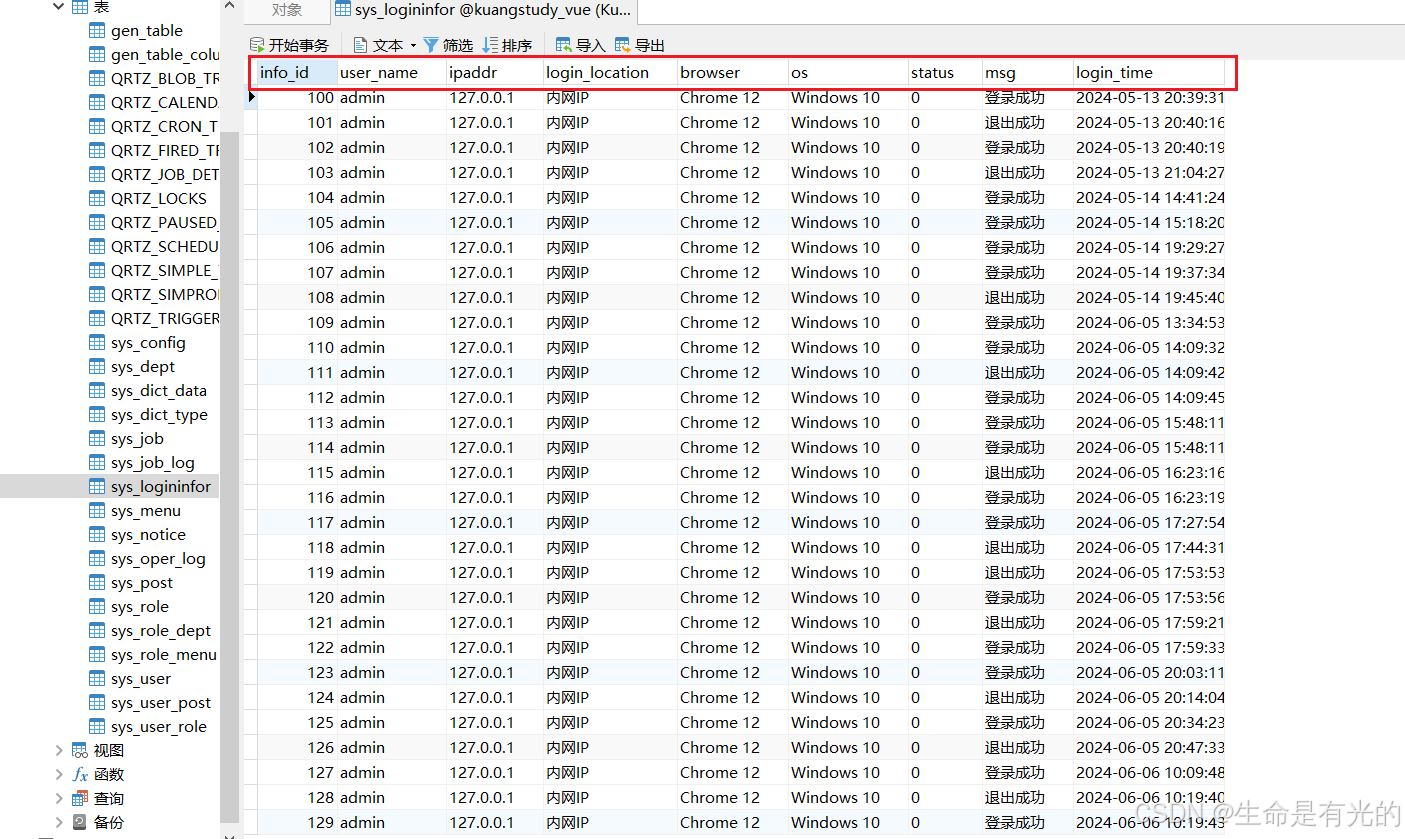The image size is (1405, 839).
Task: Click the table icon beside sys_dept
Action: pyautogui.click(x=97, y=367)
